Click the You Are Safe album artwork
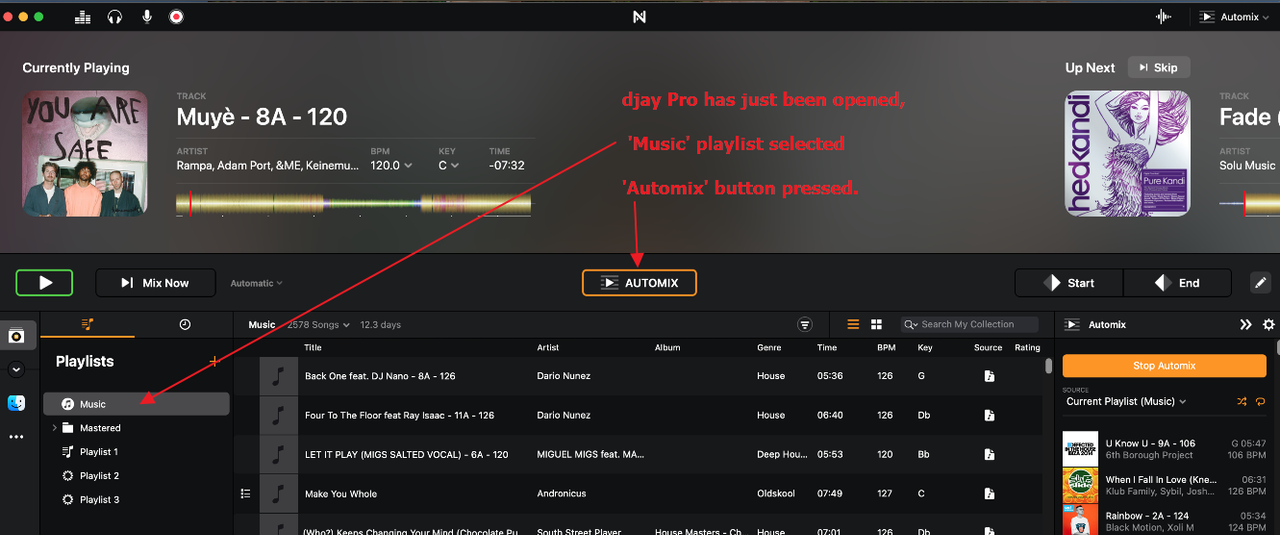The height and width of the screenshot is (535, 1280). click(x=86, y=153)
